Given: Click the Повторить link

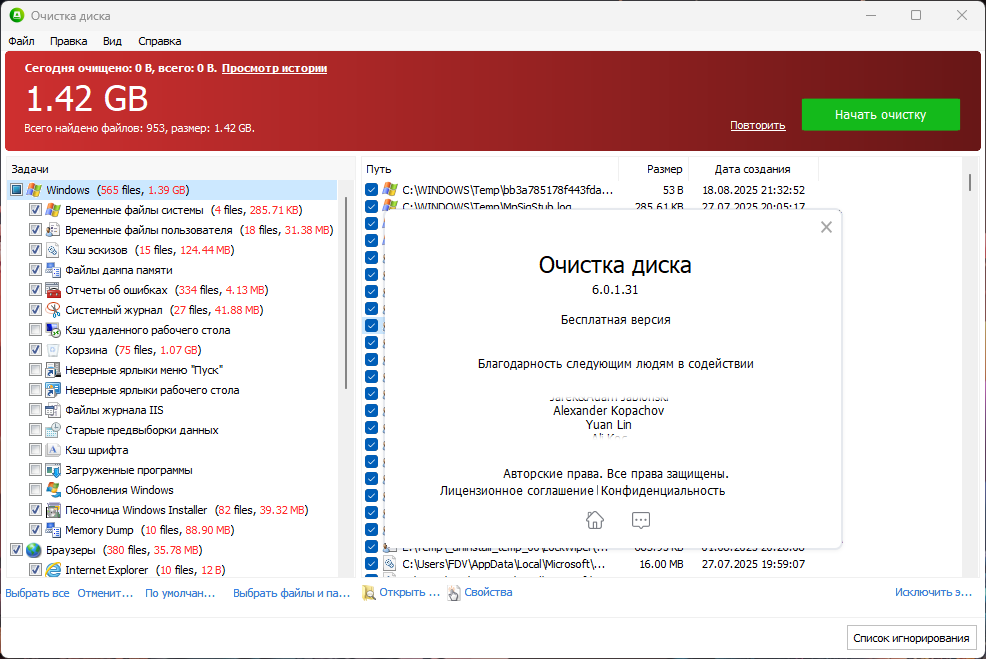Looking at the screenshot, I should point(758,125).
